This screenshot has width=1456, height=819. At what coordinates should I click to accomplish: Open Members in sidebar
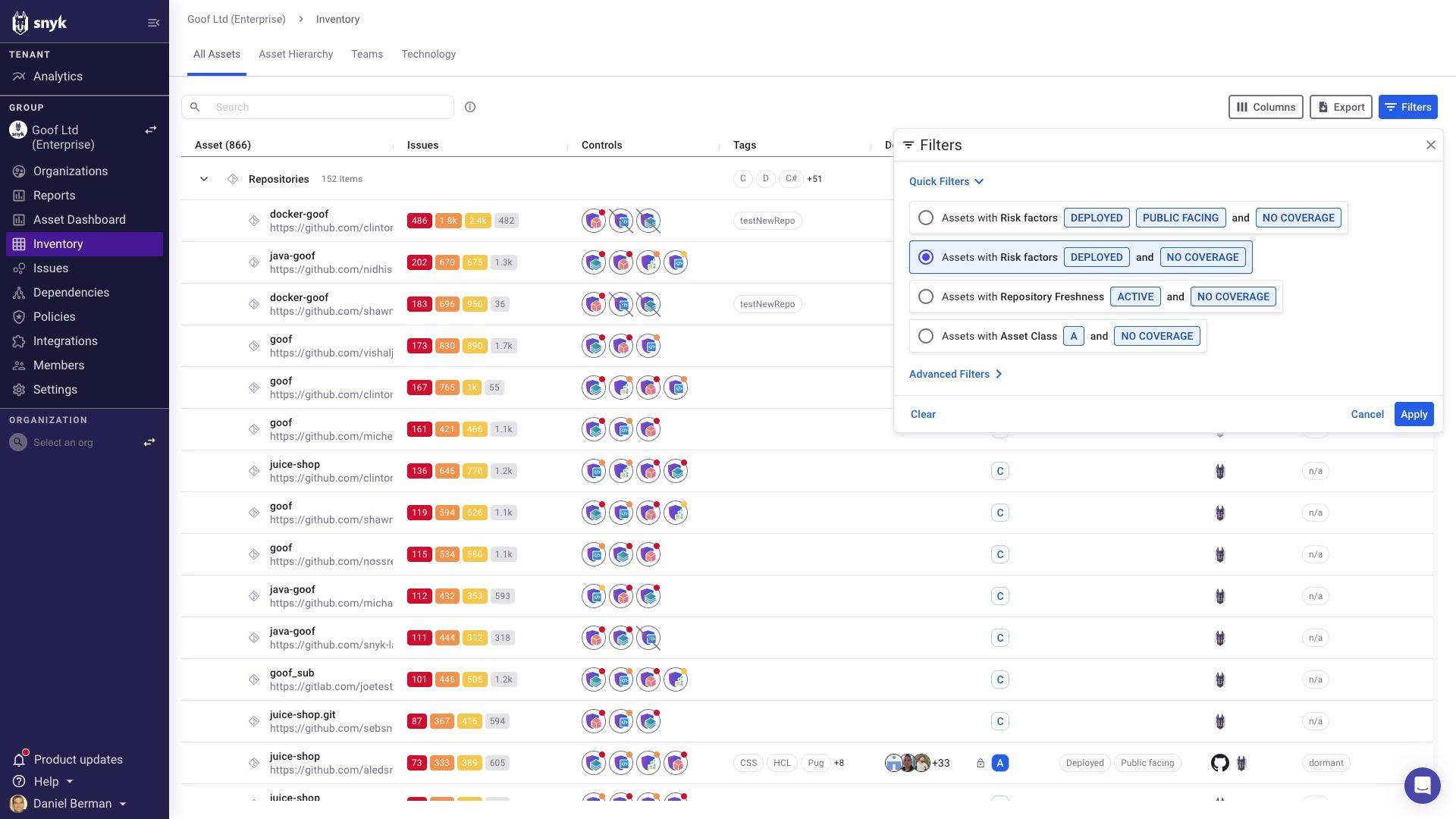pos(84,366)
